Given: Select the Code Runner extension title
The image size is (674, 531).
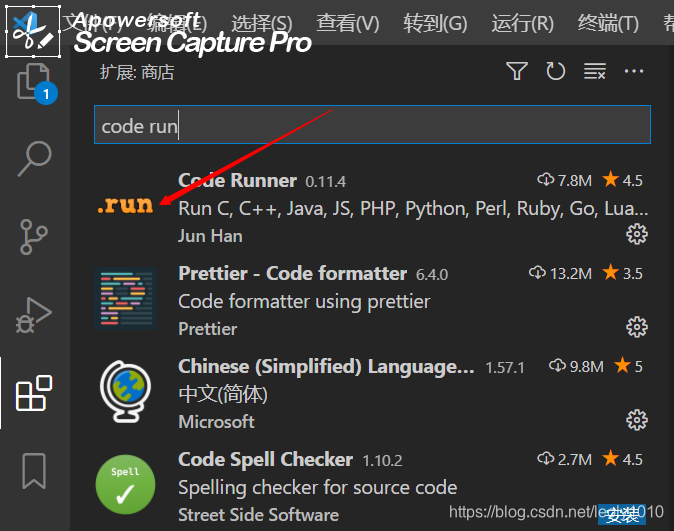Looking at the screenshot, I should tap(237, 181).
